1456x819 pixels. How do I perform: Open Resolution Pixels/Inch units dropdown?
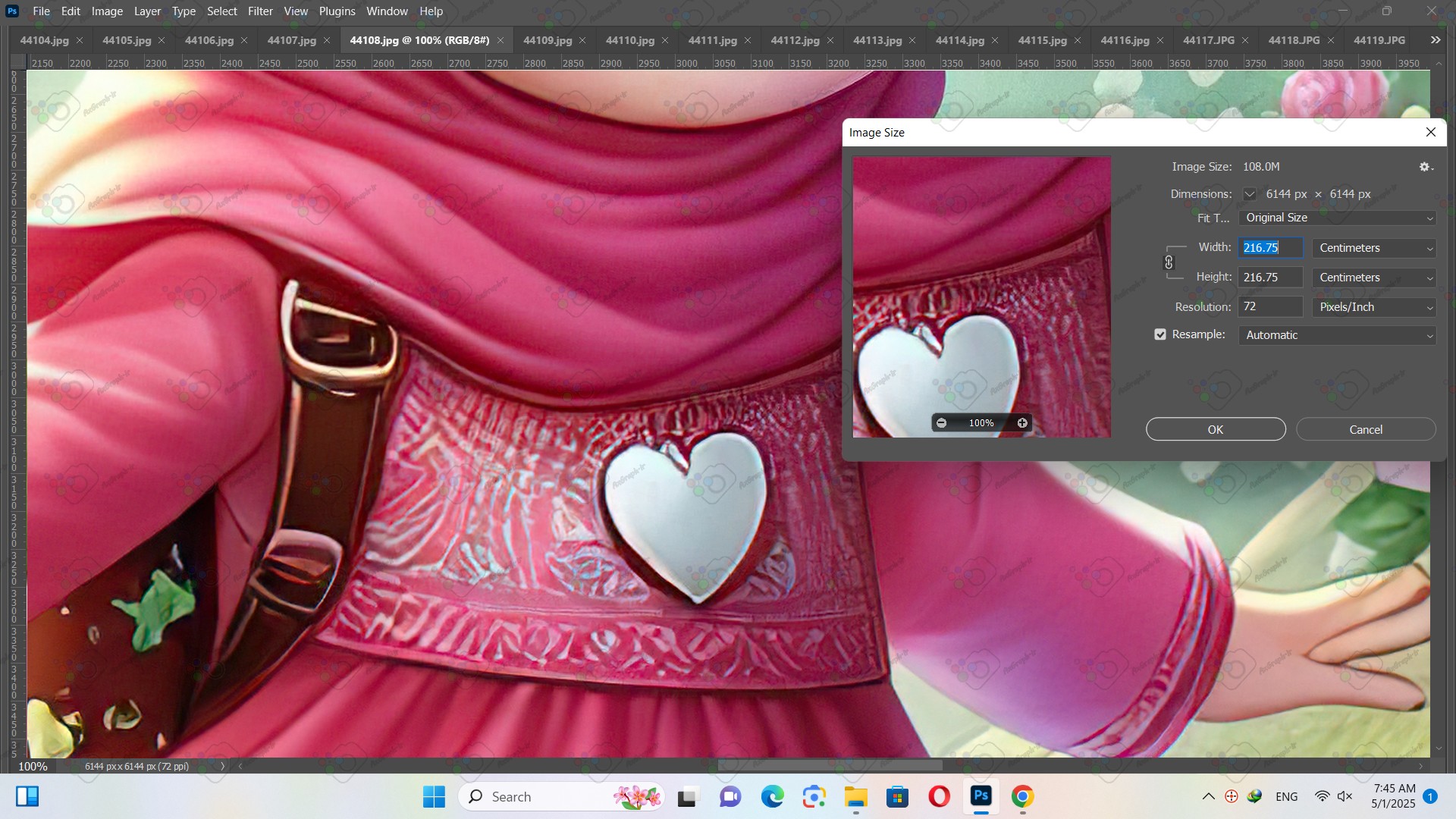pos(1374,307)
